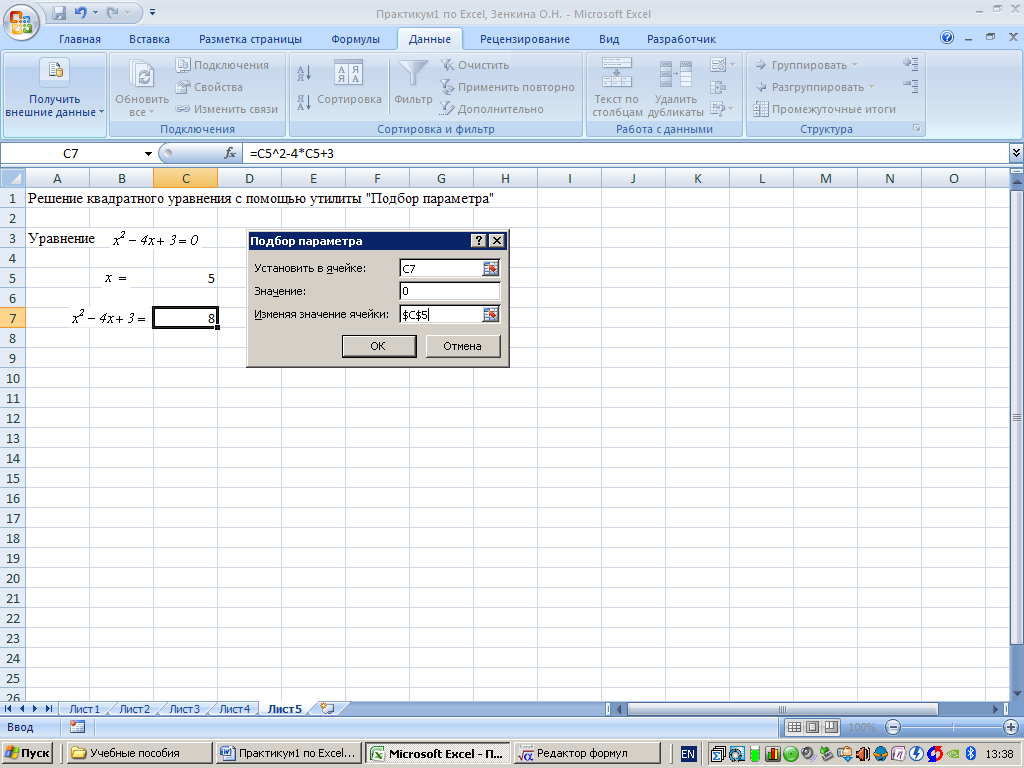The height and width of the screenshot is (768, 1024).
Task: Expand the formula bar
Action: [x=1016, y=153]
